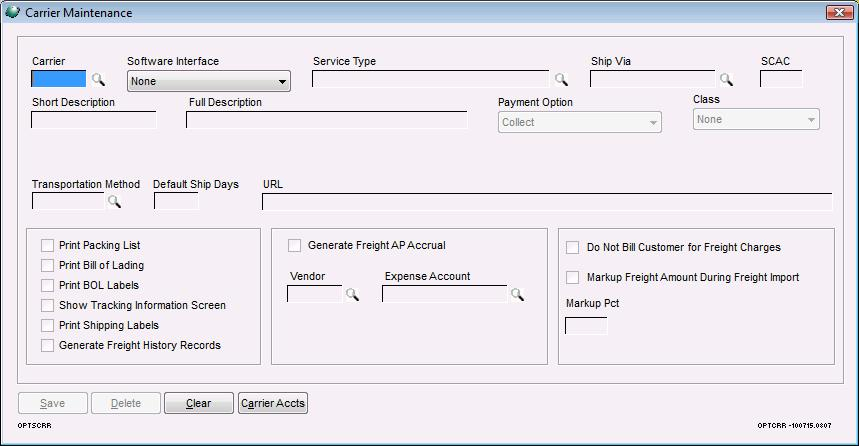Open the Vendor lookup magnifier

click(352, 294)
